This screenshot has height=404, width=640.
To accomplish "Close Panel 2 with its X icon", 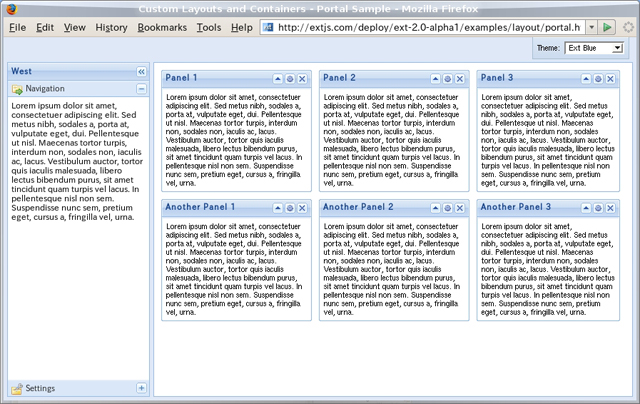I will point(460,79).
